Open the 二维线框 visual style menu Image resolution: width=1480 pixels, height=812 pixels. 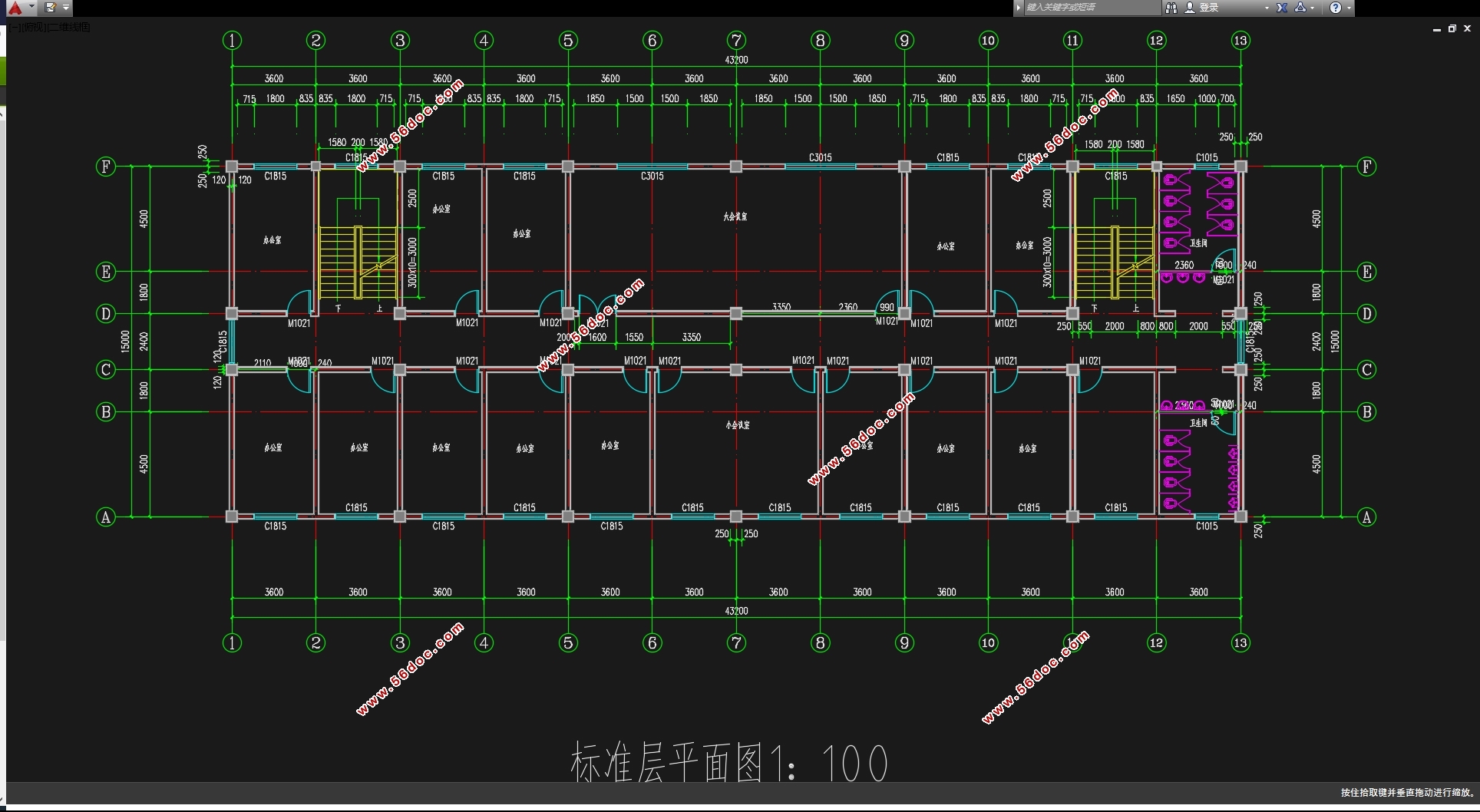click(x=69, y=28)
